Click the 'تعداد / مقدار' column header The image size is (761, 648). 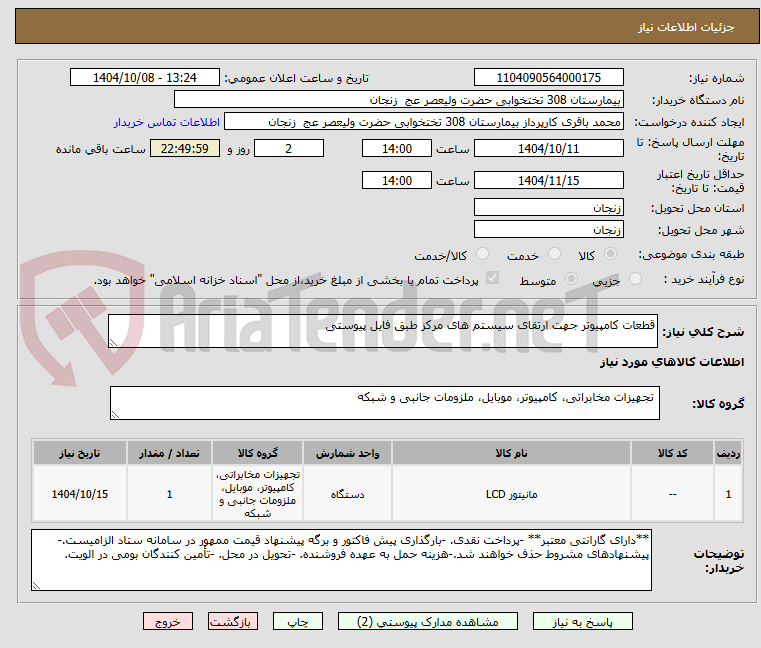pos(169,453)
